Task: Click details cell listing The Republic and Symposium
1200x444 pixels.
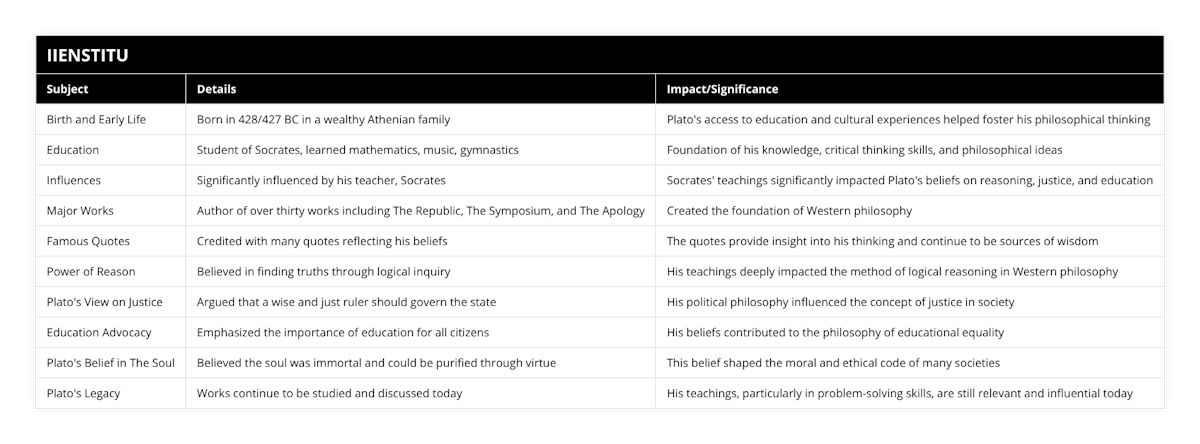Action: (421, 211)
